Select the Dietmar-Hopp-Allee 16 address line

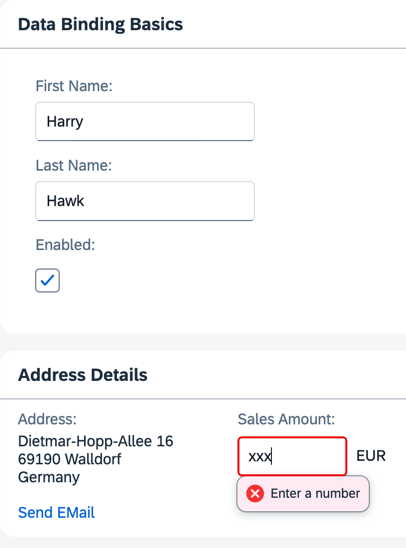coord(95,441)
